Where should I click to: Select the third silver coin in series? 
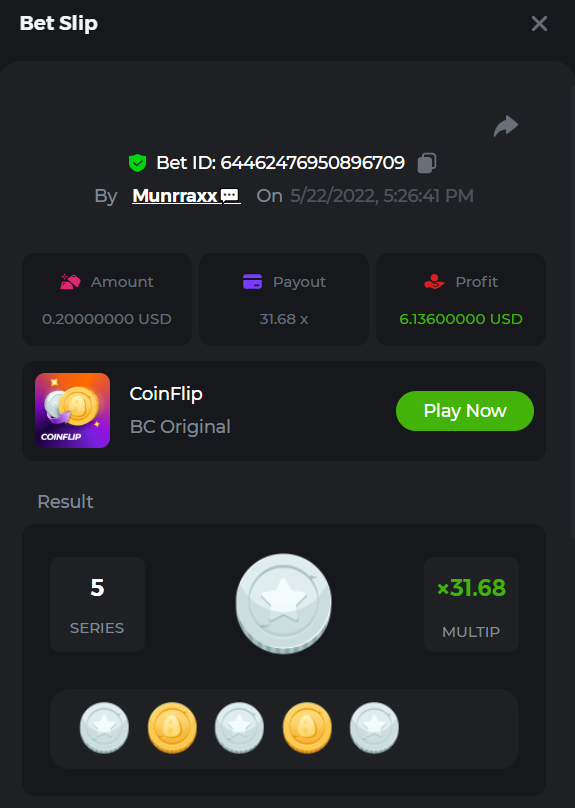pos(240,728)
